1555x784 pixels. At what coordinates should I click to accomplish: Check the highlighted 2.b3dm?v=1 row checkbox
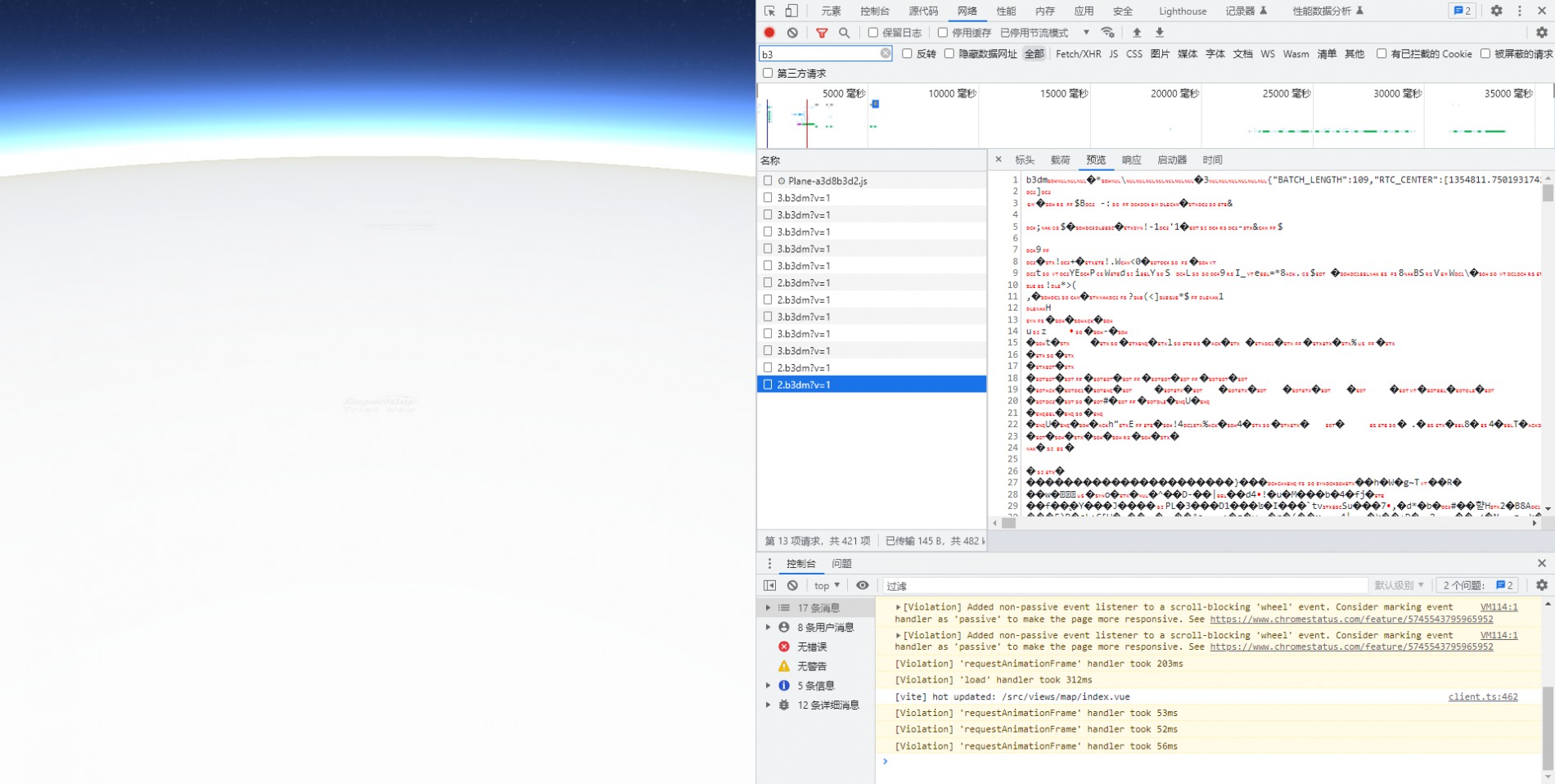coord(768,384)
